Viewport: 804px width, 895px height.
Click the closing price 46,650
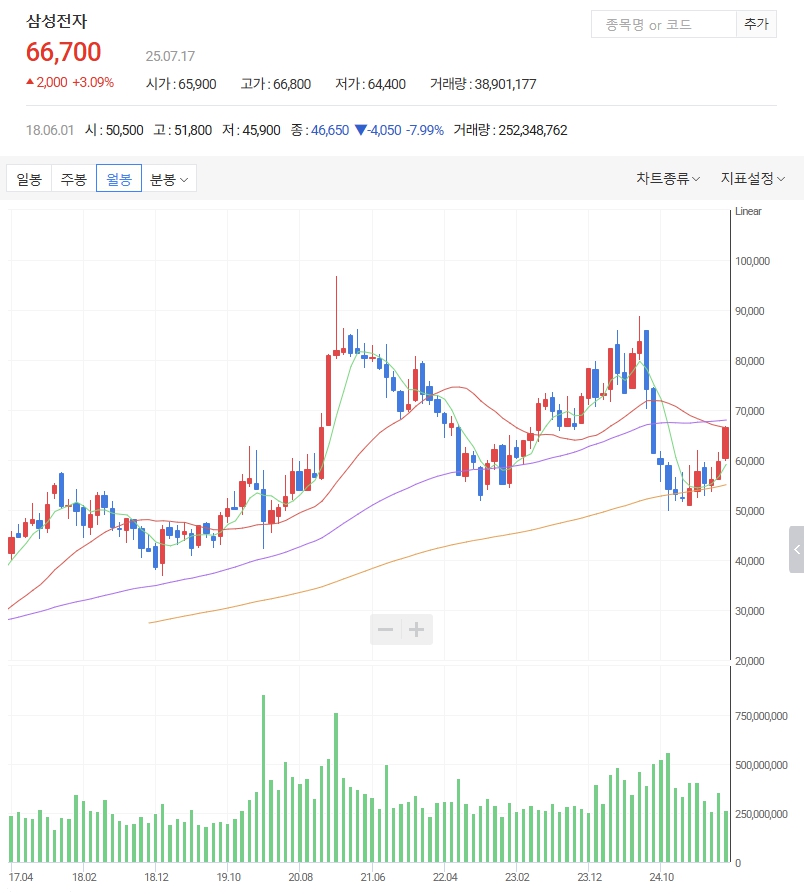pyautogui.click(x=330, y=130)
